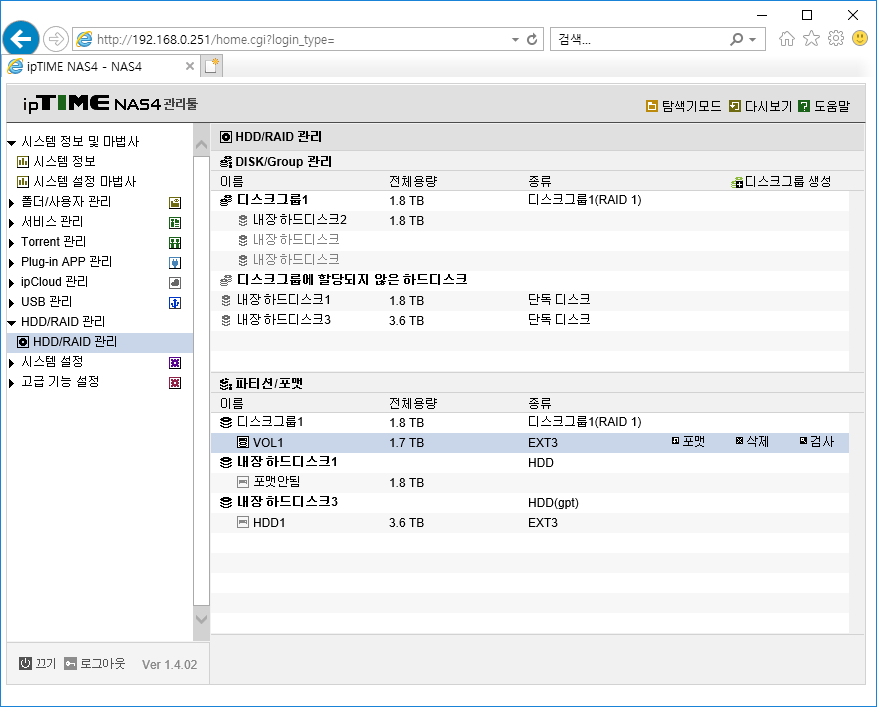
Task: Click 검사 for VOL1
Action: point(817,441)
